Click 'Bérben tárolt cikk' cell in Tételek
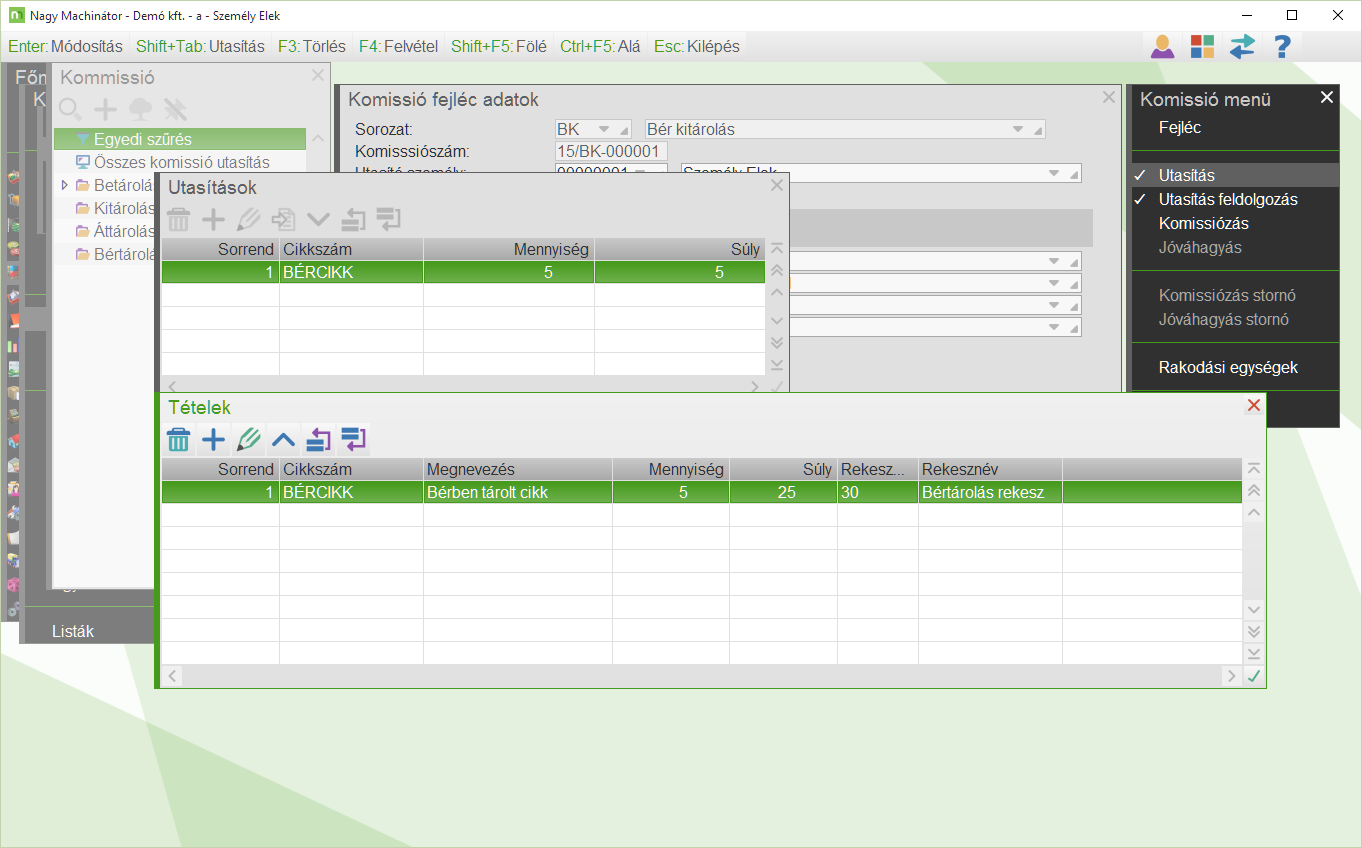1362x848 pixels. coord(518,492)
